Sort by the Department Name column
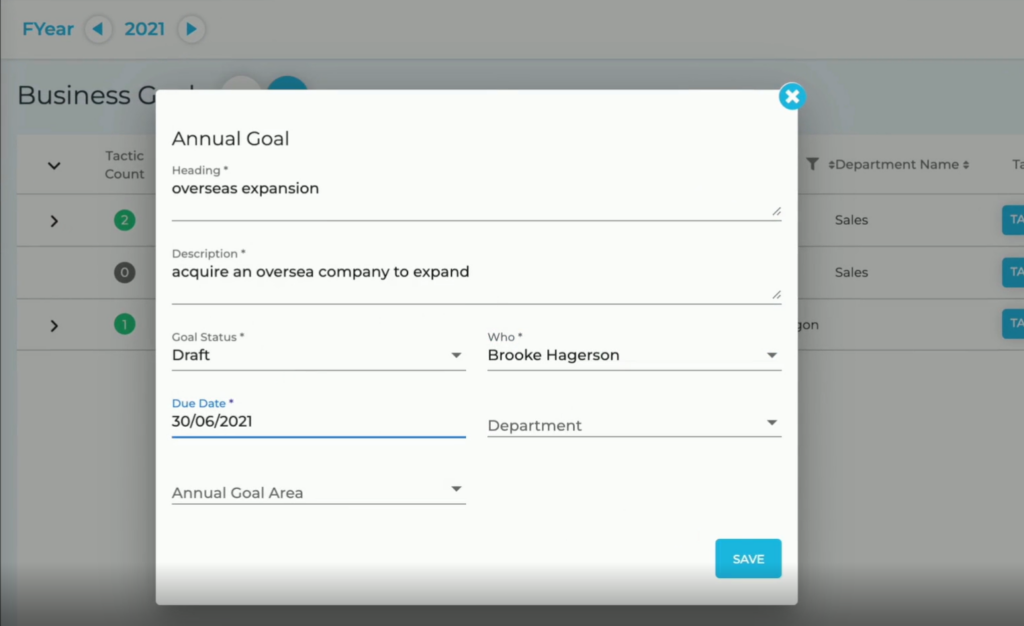This screenshot has height=626, width=1024. pyautogui.click(x=900, y=165)
